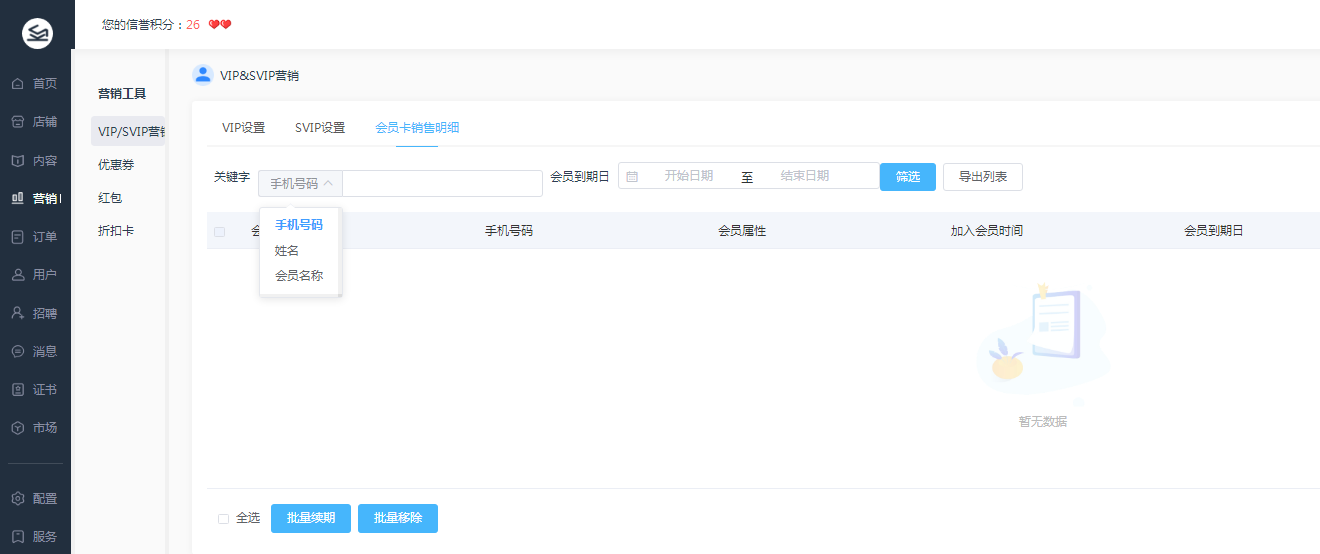Click the 导出列表 export button

982,177
